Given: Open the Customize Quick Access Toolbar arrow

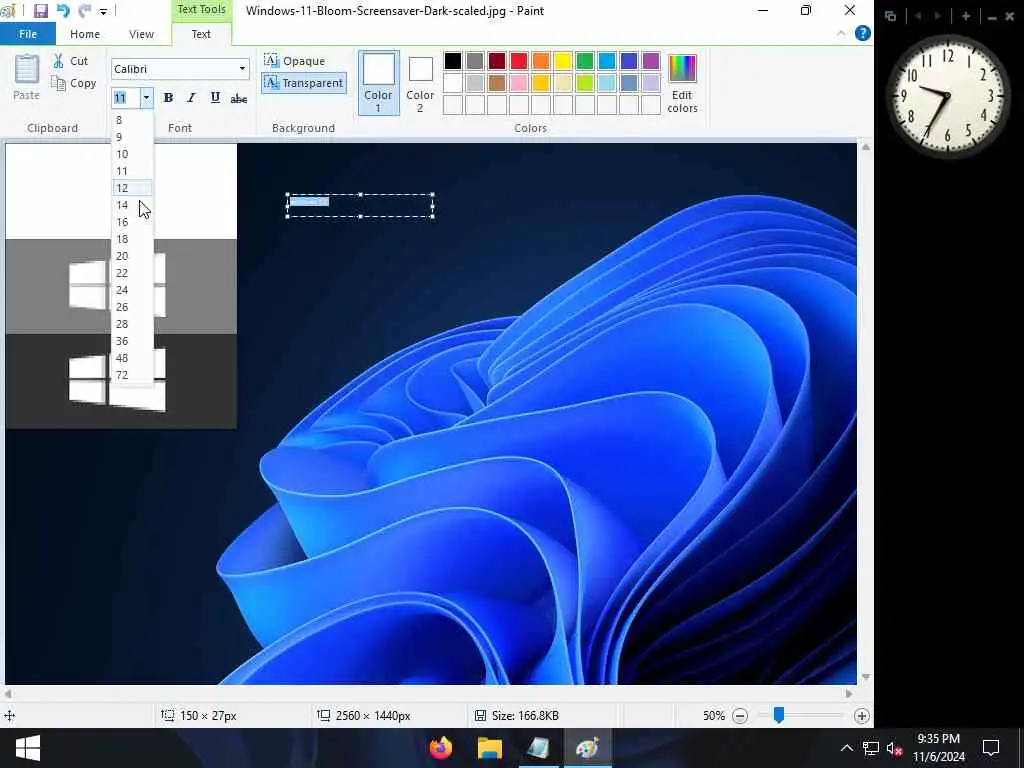Looking at the screenshot, I should pyautogui.click(x=103, y=11).
